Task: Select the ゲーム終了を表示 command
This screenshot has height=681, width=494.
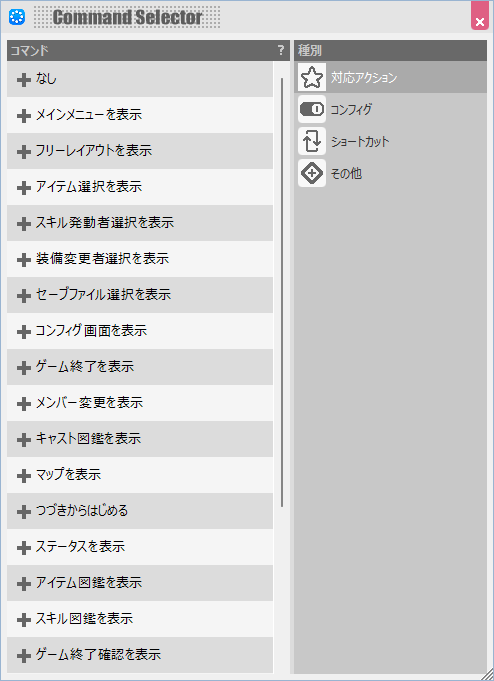Action: (x=140, y=367)
